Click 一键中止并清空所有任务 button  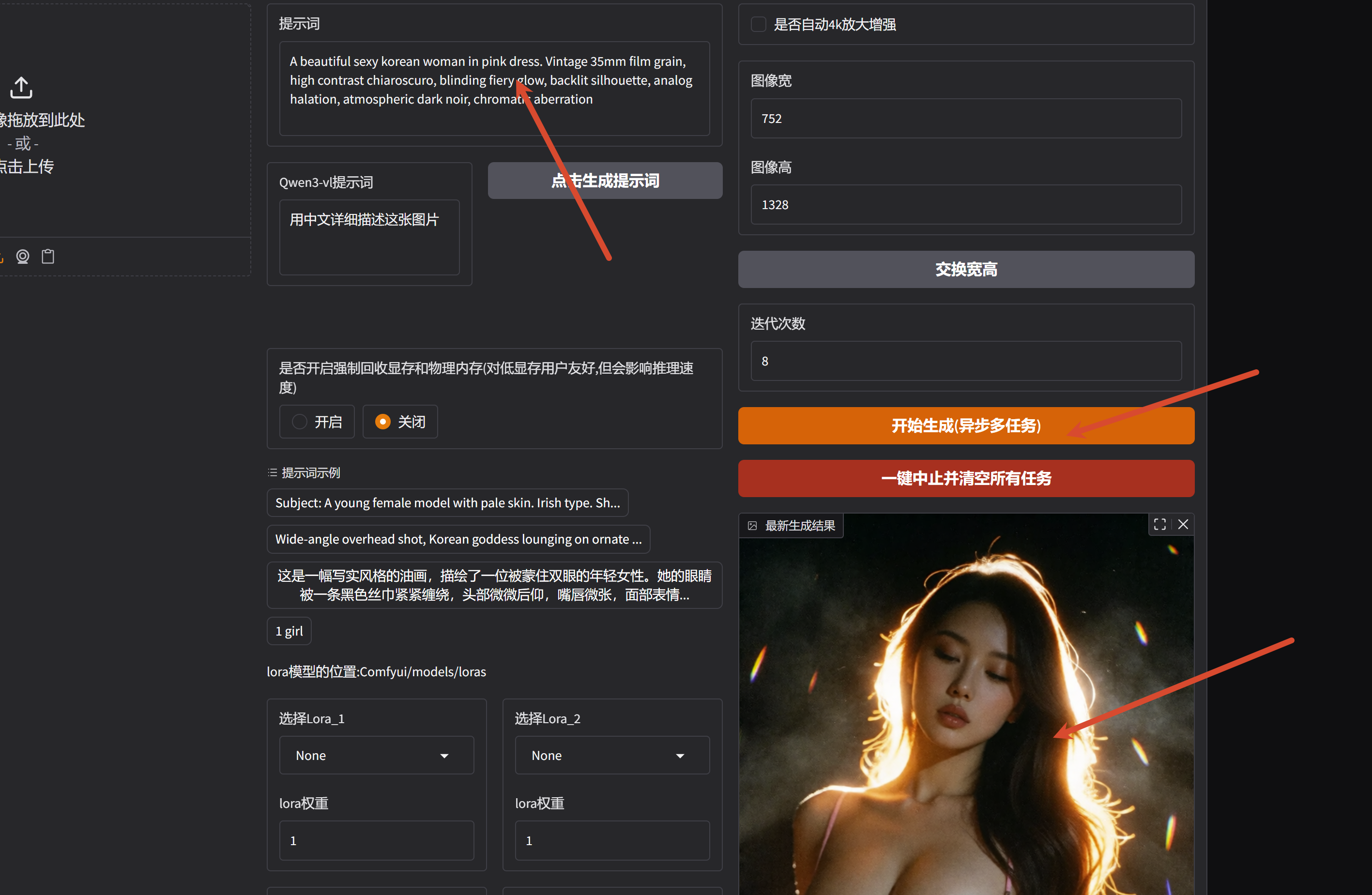[966, 478]
